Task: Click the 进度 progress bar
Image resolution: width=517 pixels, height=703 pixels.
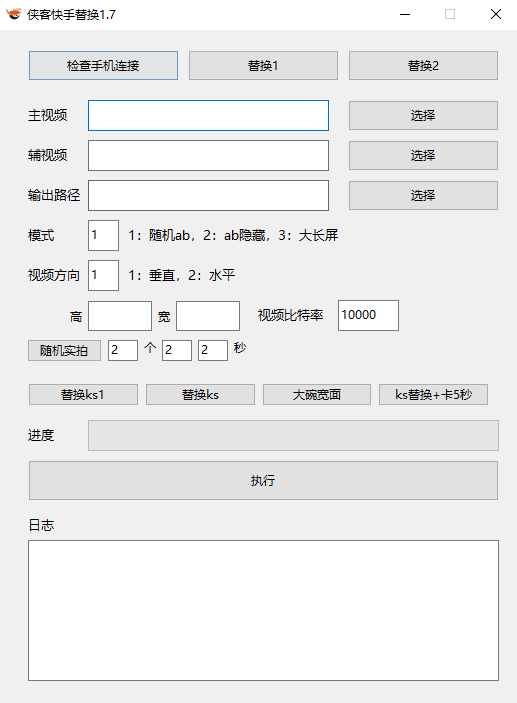Action: click(293, 435)
